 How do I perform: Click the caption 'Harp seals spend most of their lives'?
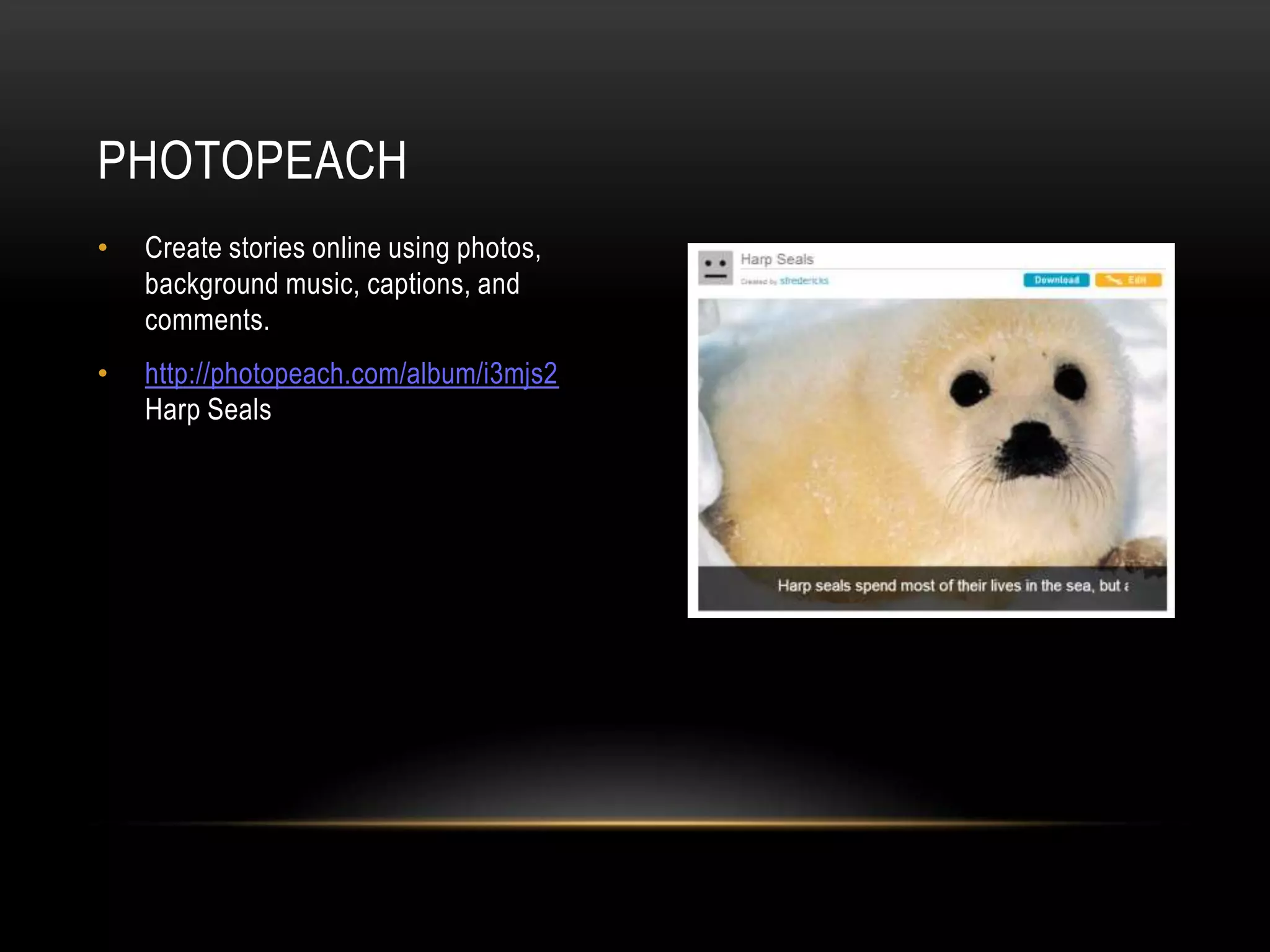(x=900, y=586)
